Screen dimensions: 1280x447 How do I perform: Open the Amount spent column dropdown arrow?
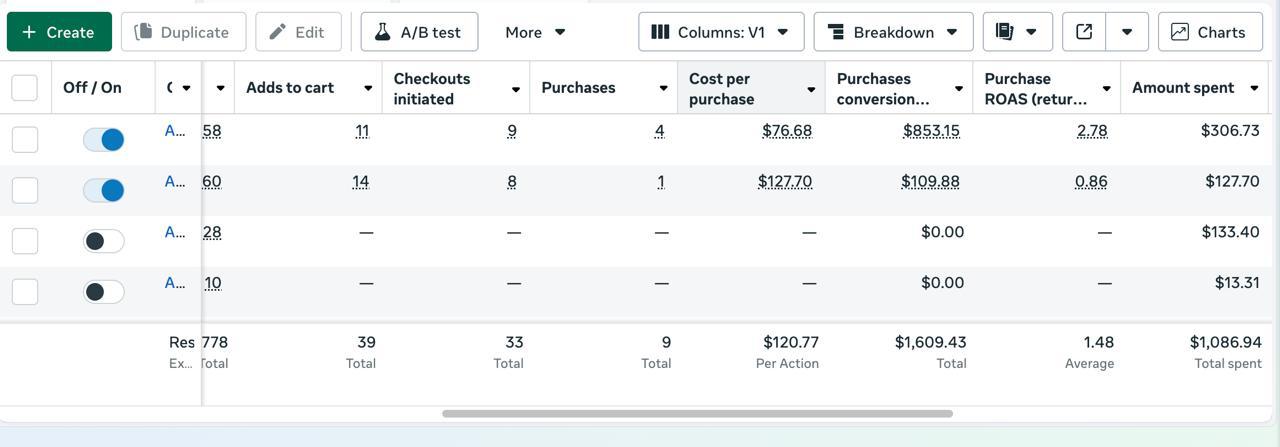pos(1254,88)
